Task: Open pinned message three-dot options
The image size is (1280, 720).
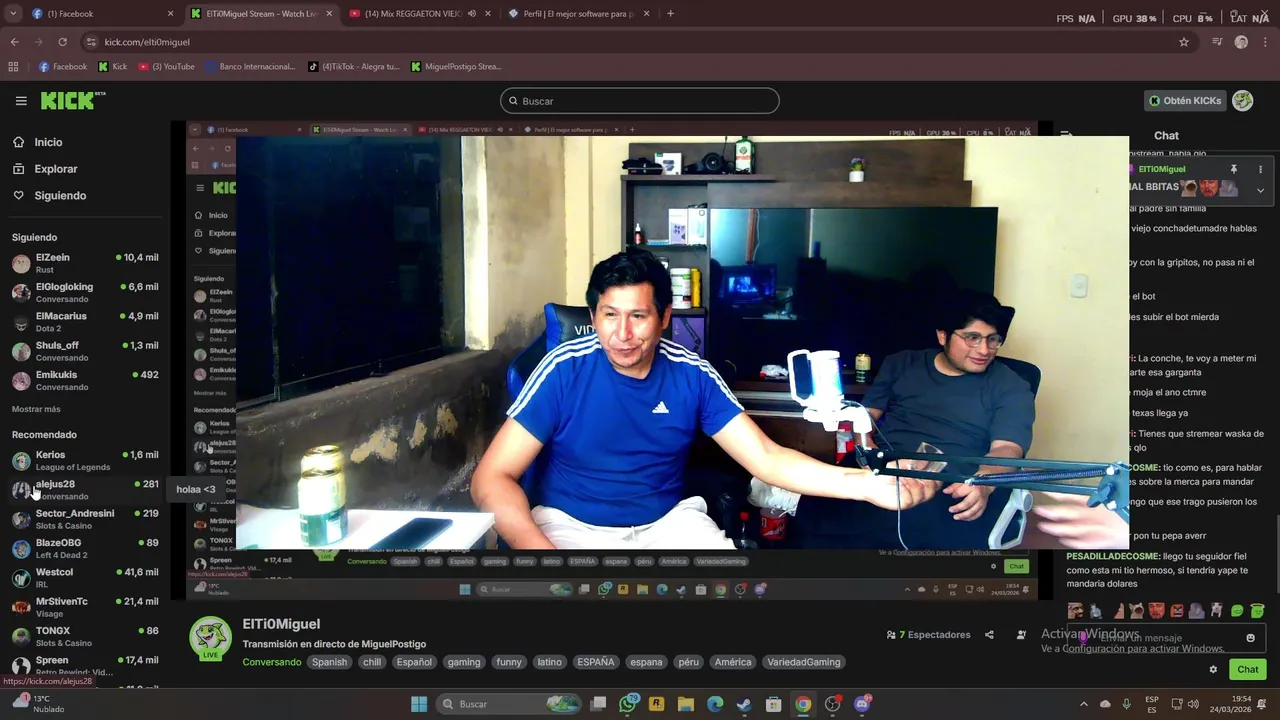Action: click(x=1260, y=169)
